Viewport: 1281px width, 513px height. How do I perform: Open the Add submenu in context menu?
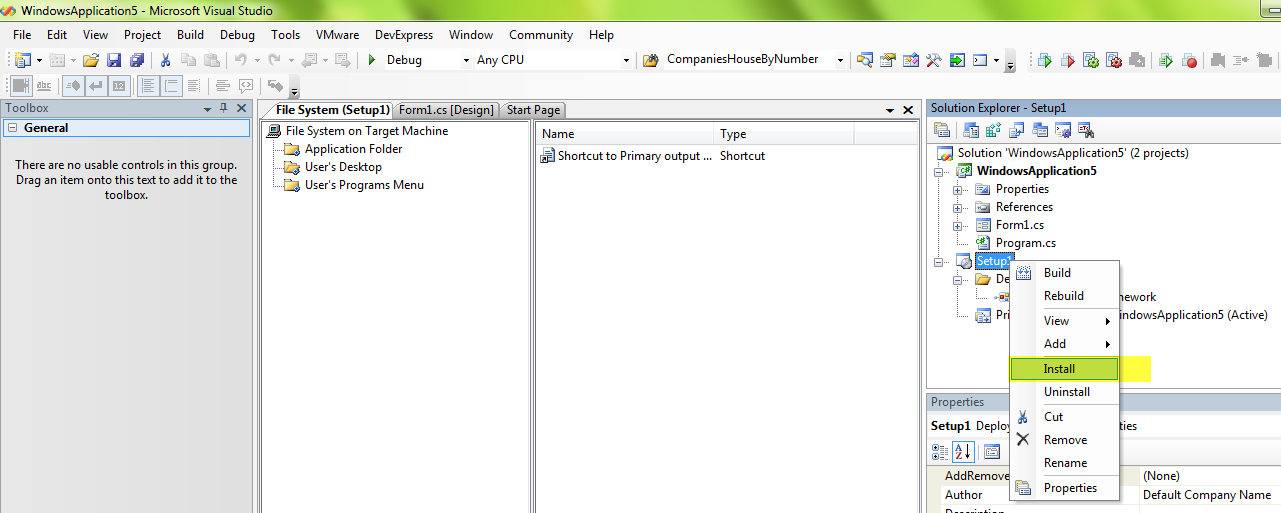(1064, 344)
